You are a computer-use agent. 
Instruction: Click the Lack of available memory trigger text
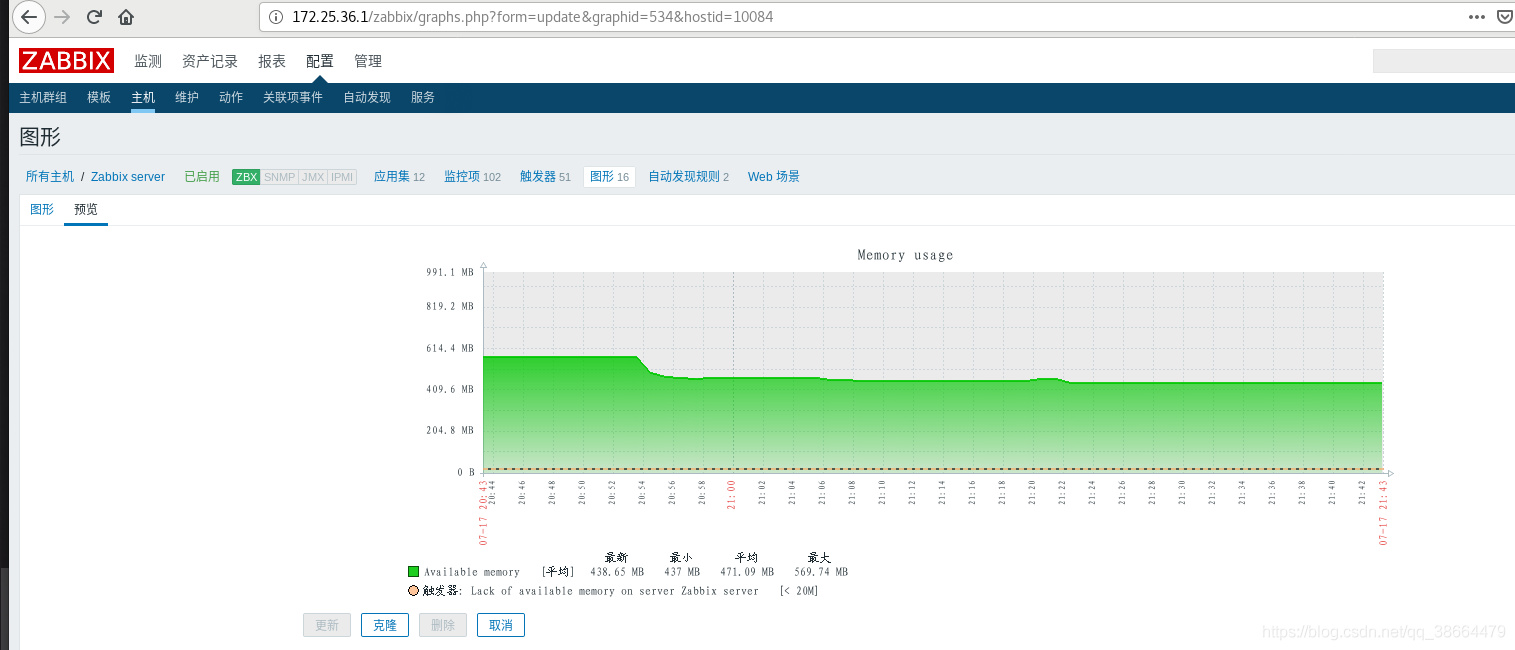point(615,591)
